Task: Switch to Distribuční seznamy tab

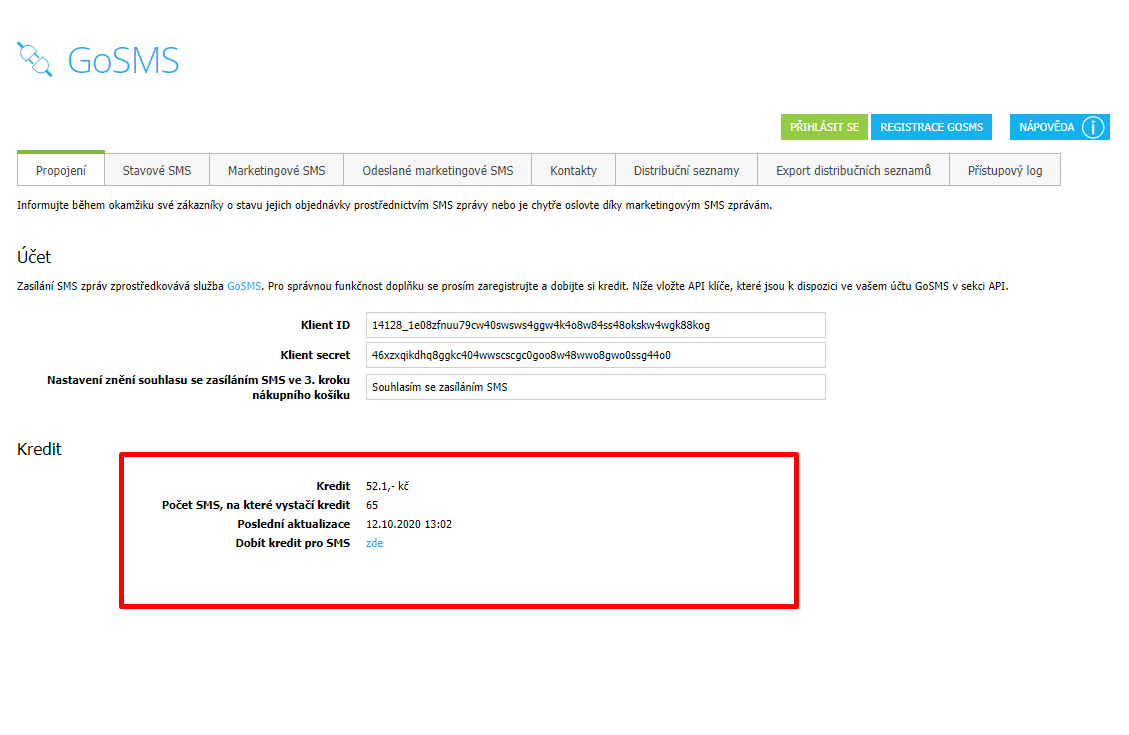Action: (686, 170)
